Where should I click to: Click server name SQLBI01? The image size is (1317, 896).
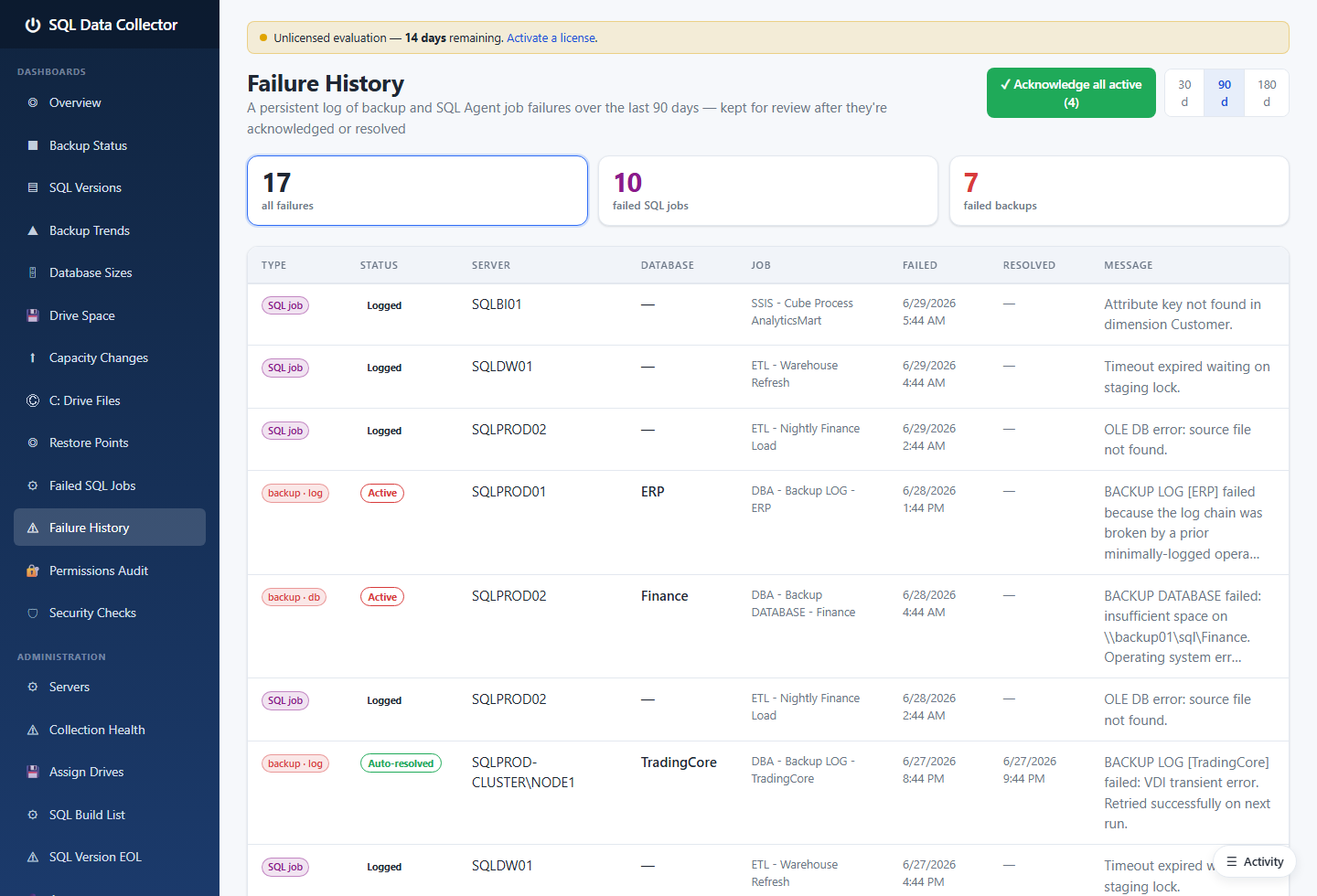497,304
